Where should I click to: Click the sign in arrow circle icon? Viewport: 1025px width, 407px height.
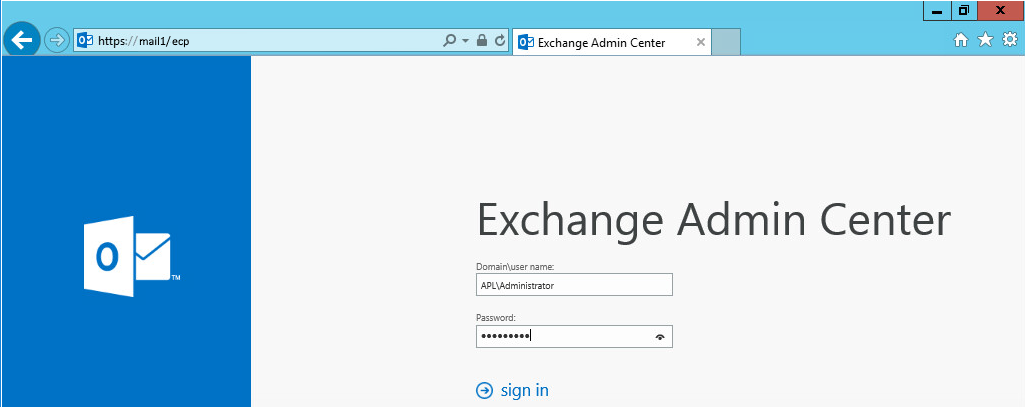coord(484,391)
